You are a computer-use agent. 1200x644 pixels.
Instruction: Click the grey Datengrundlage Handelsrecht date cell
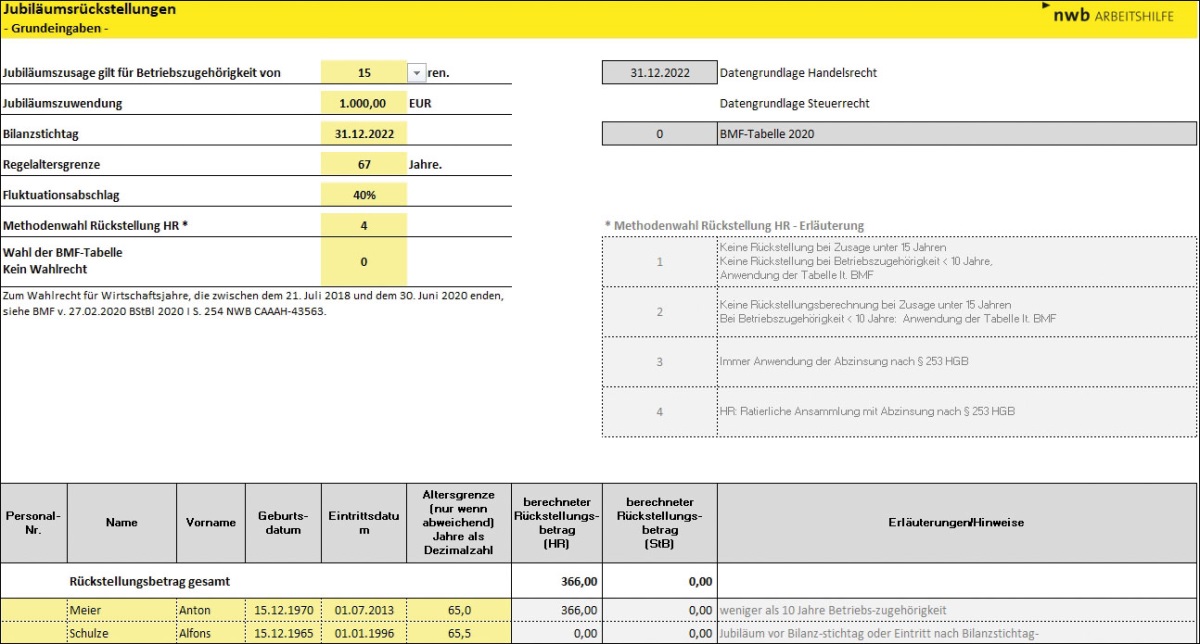pos(659,73)
